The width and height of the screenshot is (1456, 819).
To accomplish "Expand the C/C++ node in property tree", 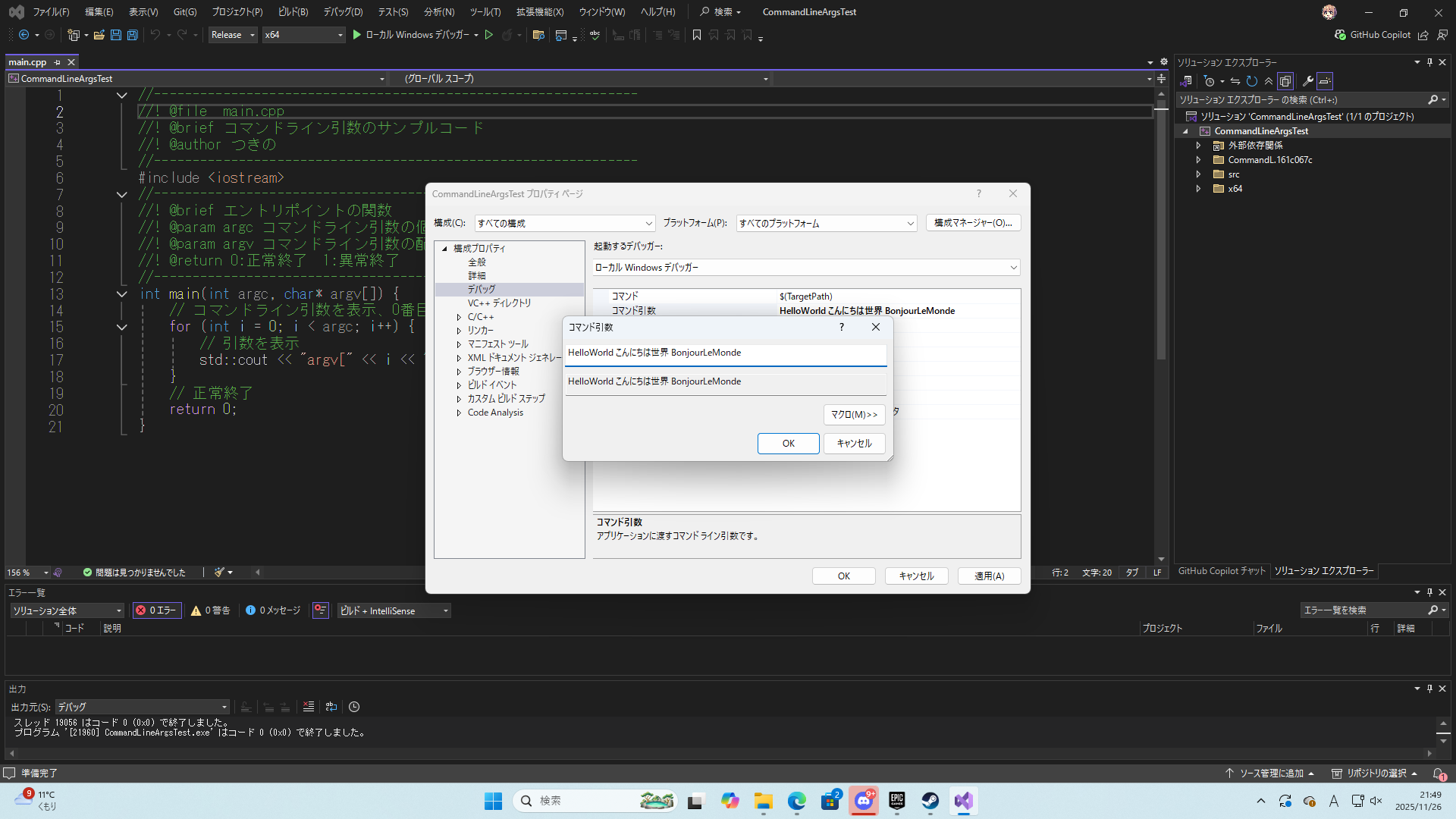I will click(459, 317).
